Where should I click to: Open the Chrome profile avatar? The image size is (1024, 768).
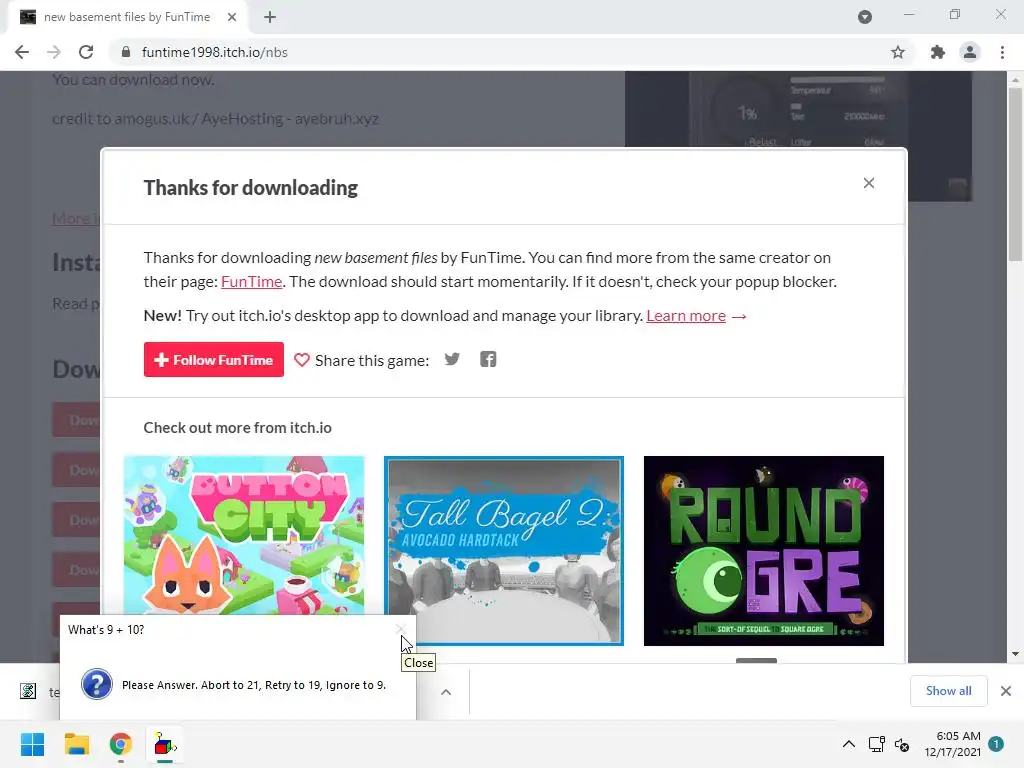970,52
